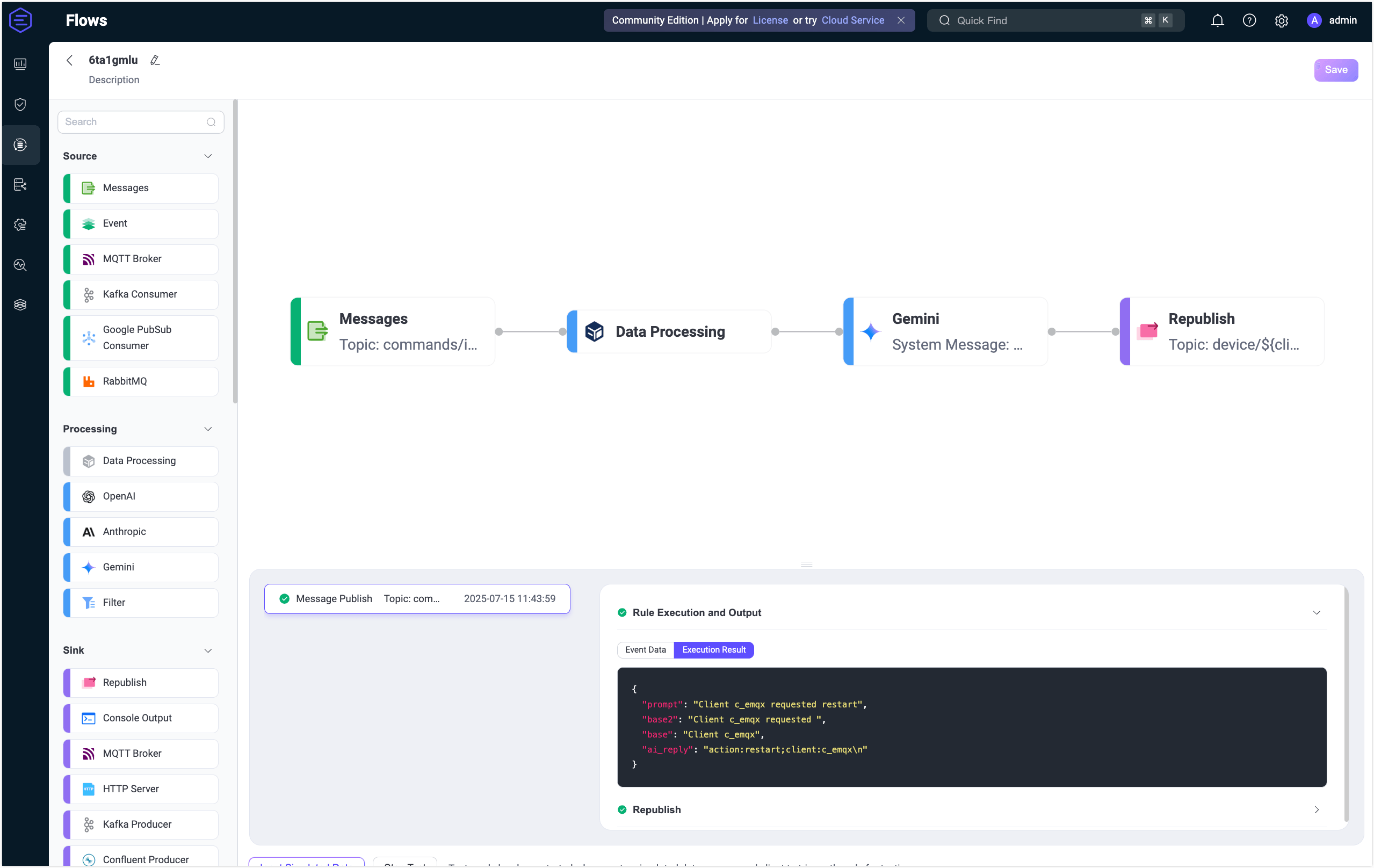Click the pencil icon to rename flow 6ta1gmlu
The image size is (1374, 868).
[x=155, y=60]
